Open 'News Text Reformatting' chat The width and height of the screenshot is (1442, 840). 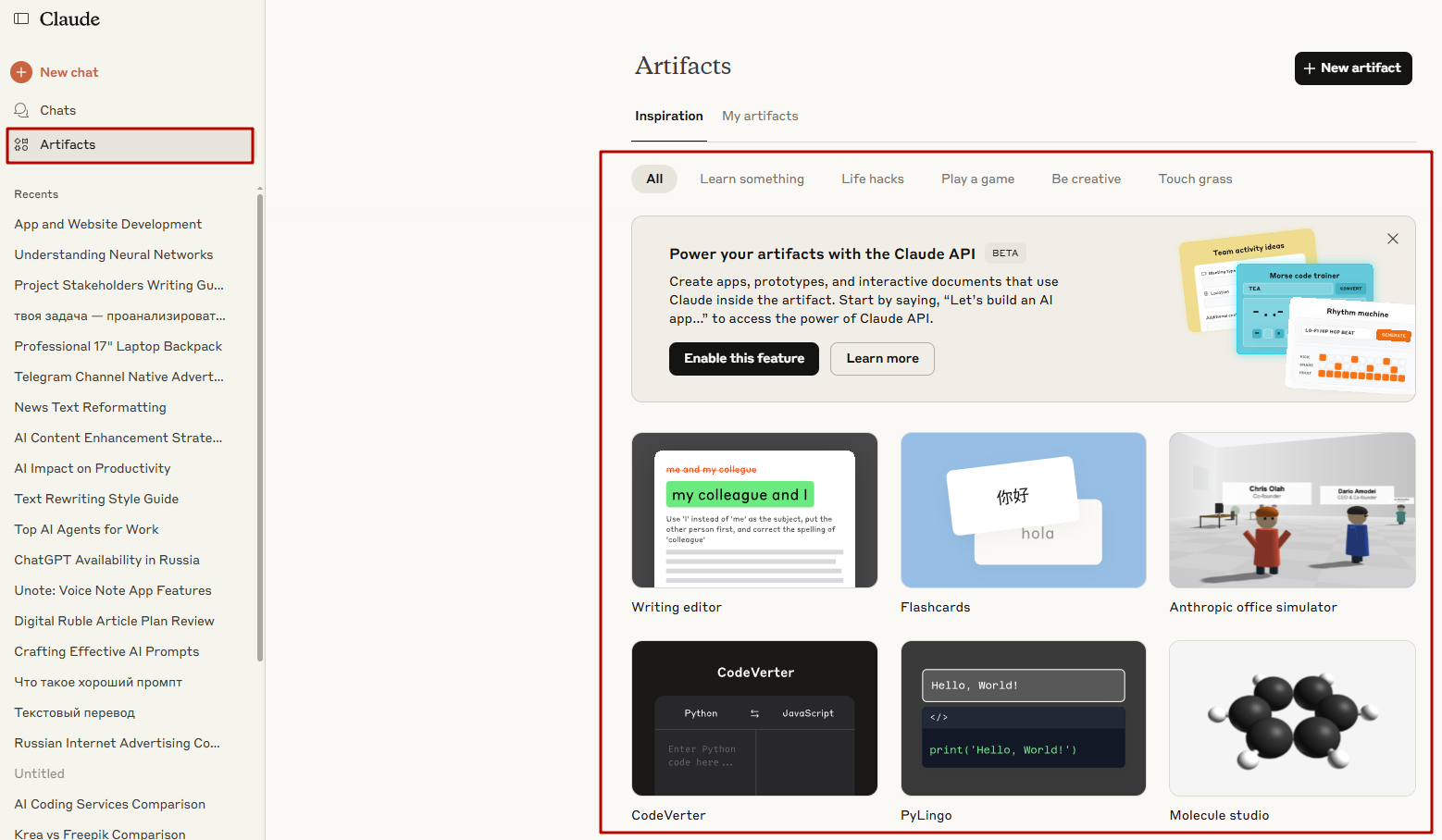coord(90,407)
